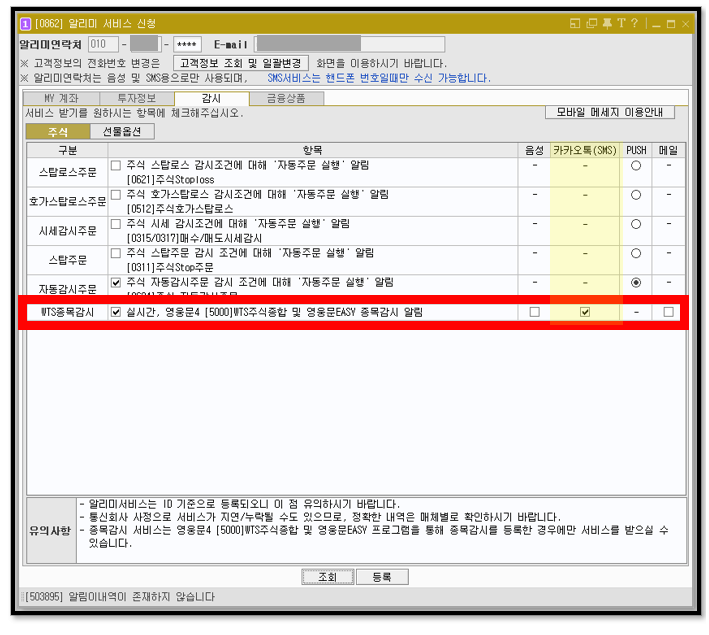This screenshot has height=635, width=709.
Task: Minimize the 알리미 서비스 신청 window
Action: (x=657, y=24)
